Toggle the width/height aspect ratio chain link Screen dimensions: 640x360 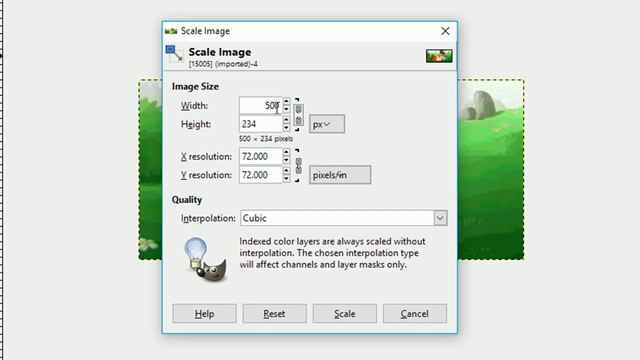(298, 115)
